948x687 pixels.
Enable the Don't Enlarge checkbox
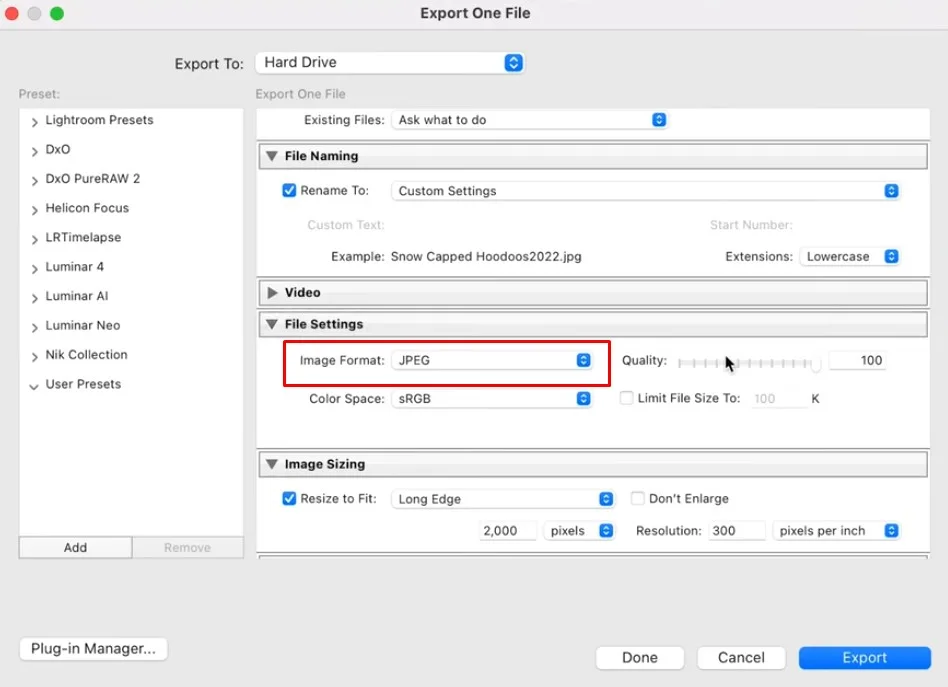(637, 498)
